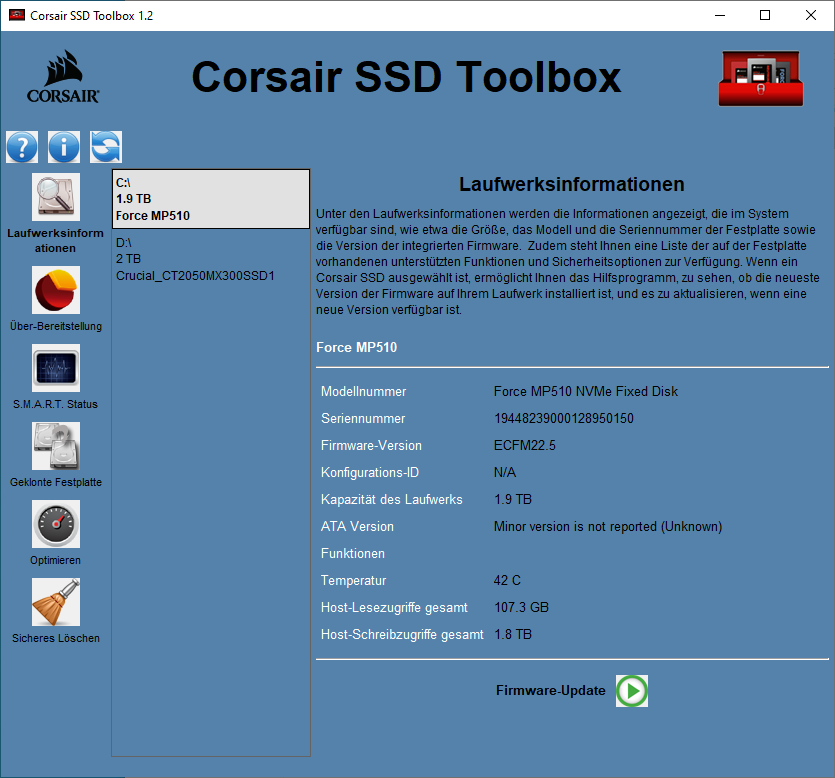835x778 pixels.
Task: Click the S.M.A.R.T. Status sidebar label
Action: 55,404
